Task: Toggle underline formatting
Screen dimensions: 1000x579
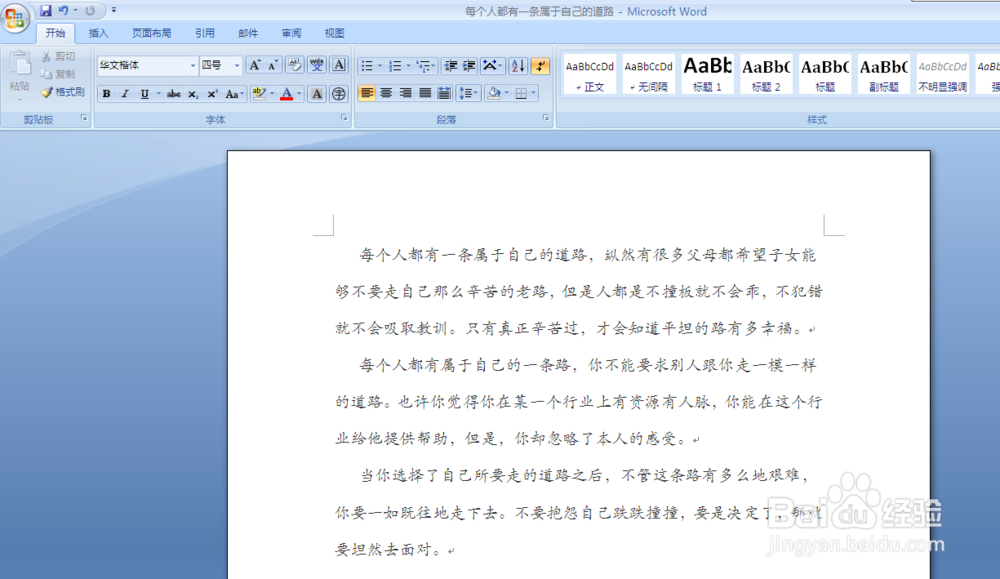Action: click(144, 93)
